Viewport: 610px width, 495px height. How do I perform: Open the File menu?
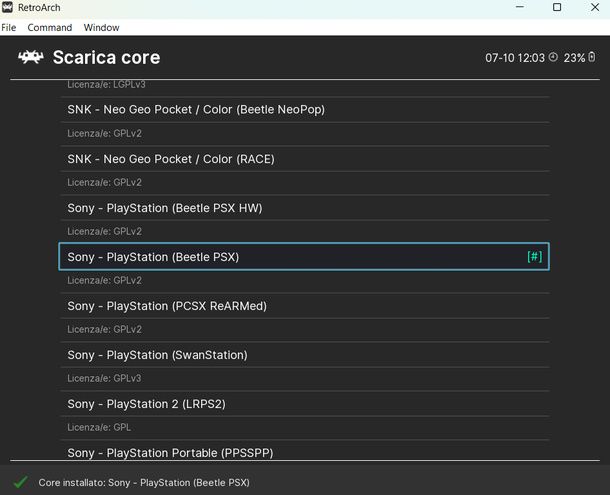coord(9,28)
